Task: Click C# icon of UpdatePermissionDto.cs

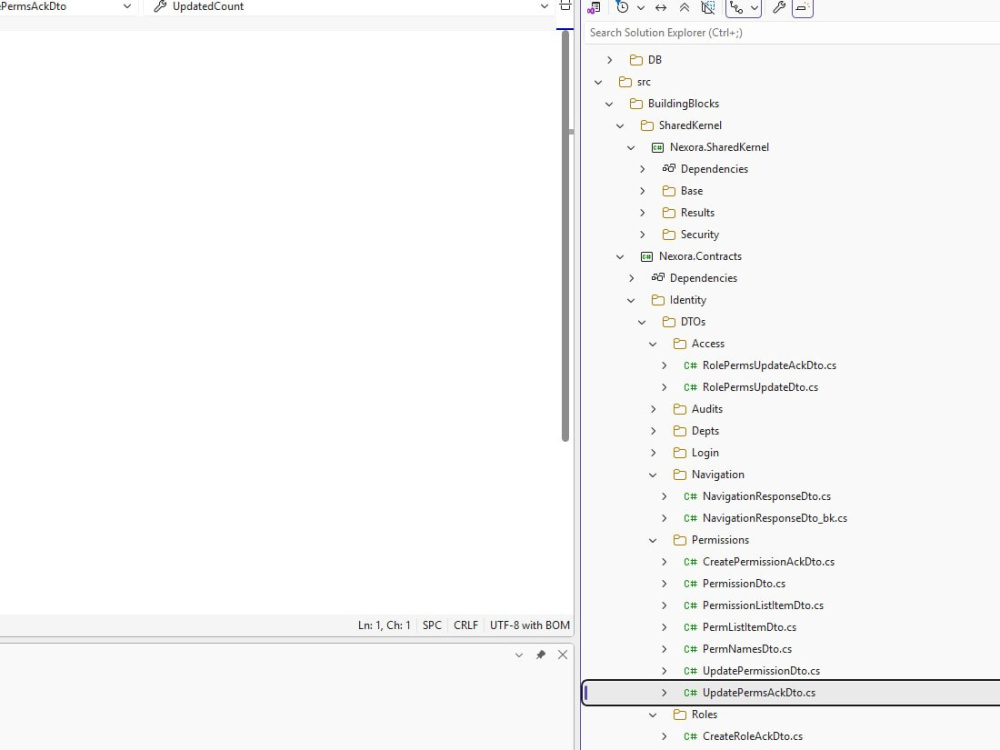Action: click(690, 671)
